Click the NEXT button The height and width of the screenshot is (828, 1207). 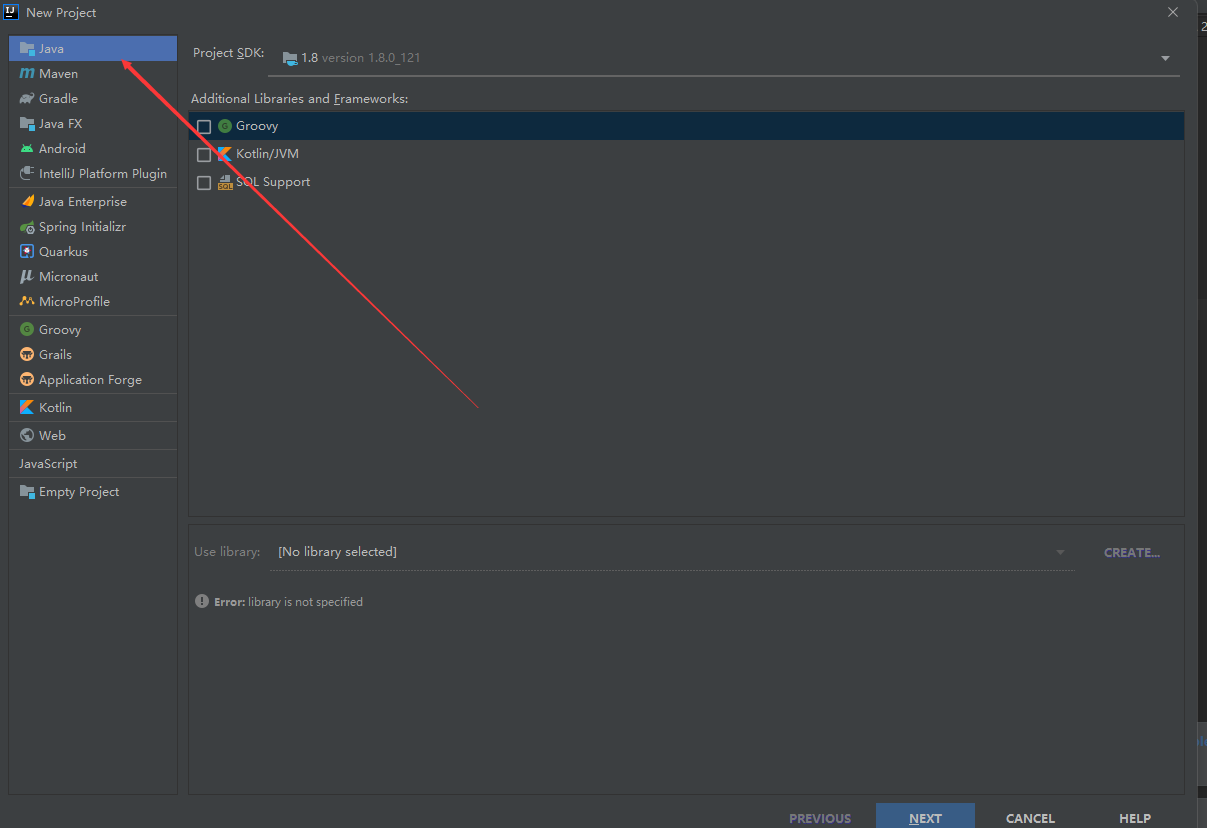coord(925,817)
